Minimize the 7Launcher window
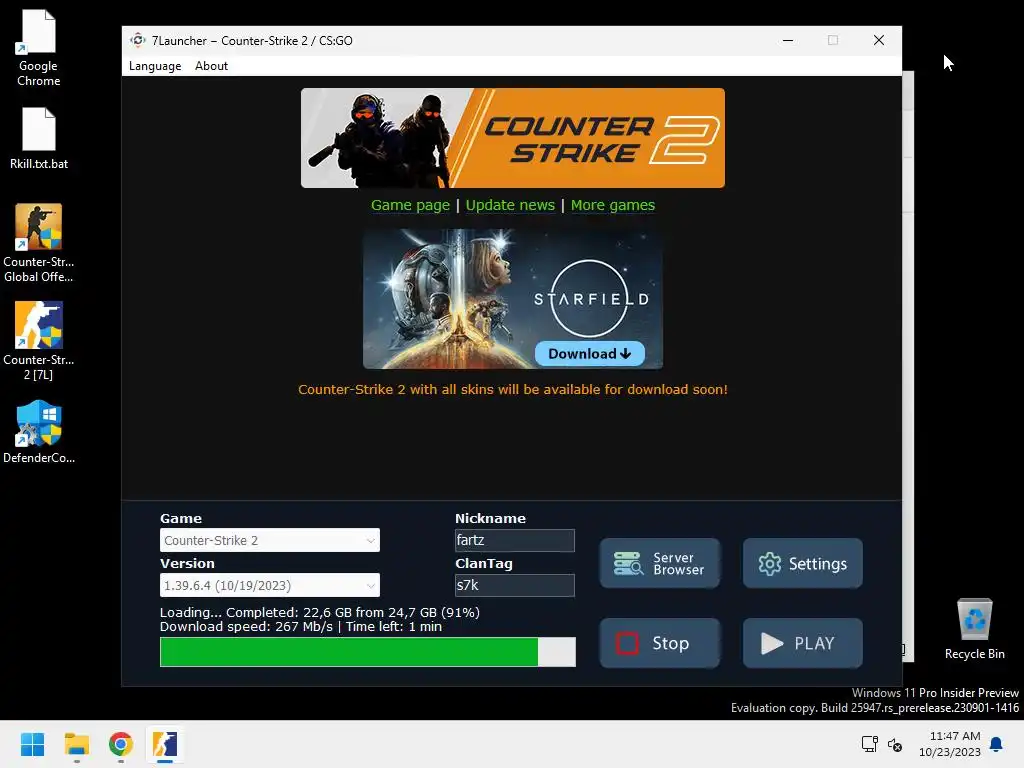Image resolution: width=1024 pixels, height=768 pixels. [788, 40]
